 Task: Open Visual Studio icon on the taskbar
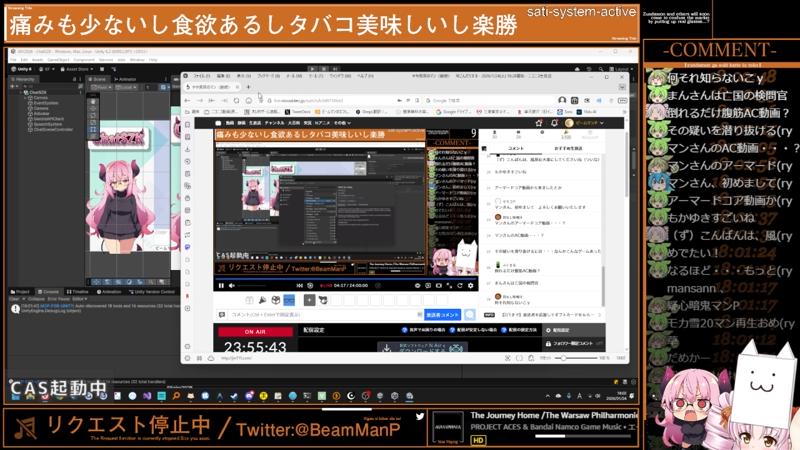[147, 396]
